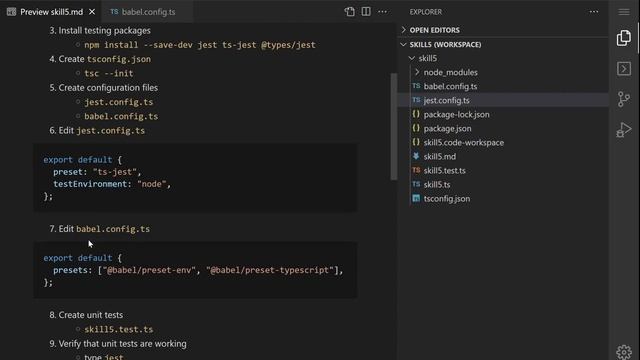This screenshot has height=360, width=640.
Task: Click the Show Source icon in editor toolbar
Action: 349,12
